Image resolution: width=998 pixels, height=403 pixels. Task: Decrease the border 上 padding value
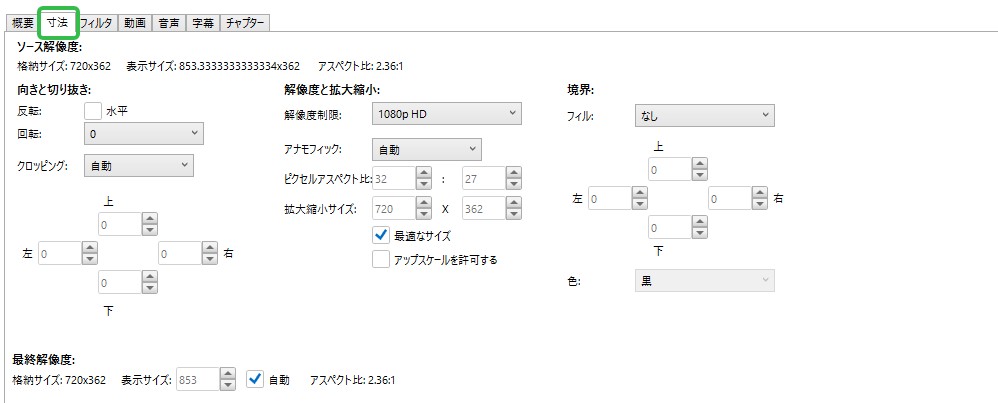pyautogui.click(x=699, y=175)
